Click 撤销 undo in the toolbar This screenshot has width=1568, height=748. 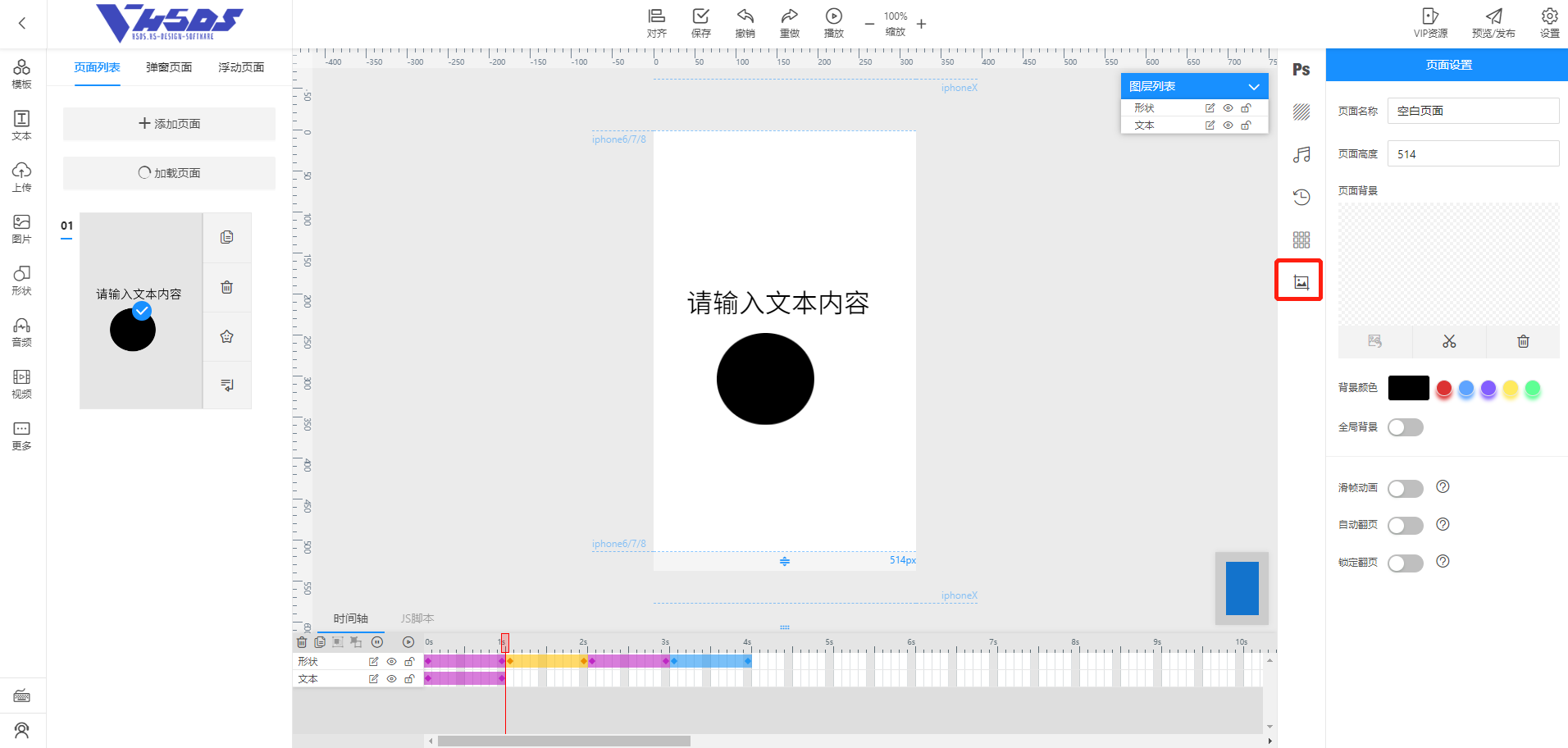[745, 24]
